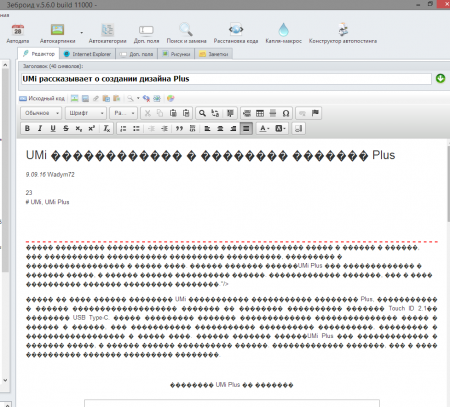Click the '# UMi, UMi Plus' tags line

point(47,202)
